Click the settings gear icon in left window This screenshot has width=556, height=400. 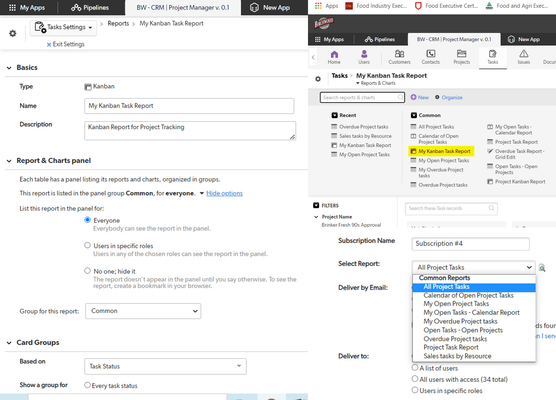point(13,33)
